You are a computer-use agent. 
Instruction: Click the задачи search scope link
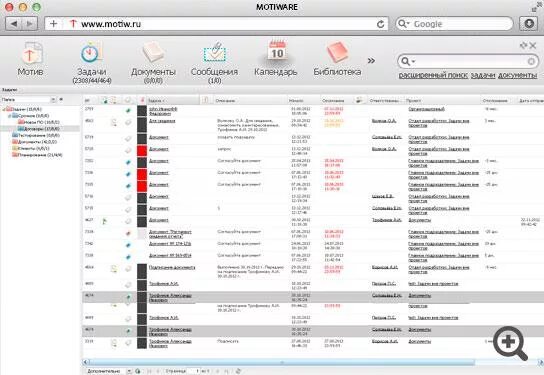click(483, 75)
